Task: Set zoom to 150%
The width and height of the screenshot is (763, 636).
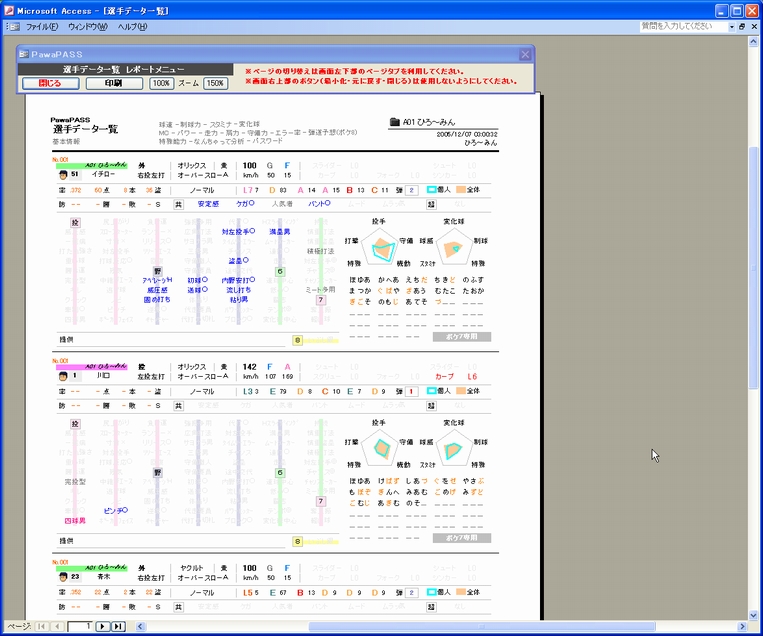Action: pos(216,83)
